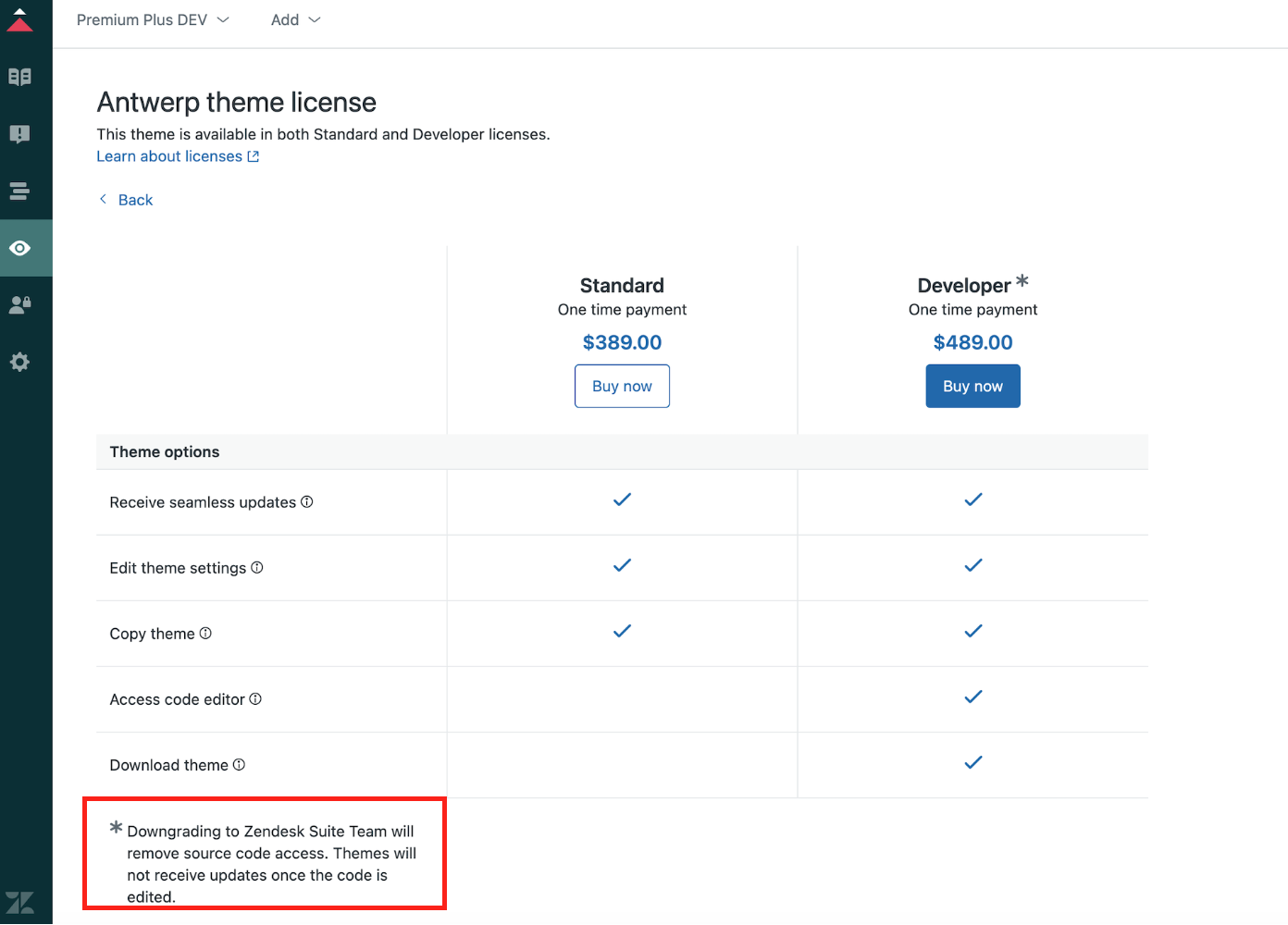The width and height of the screenshot is (1288, 925).
Task: Go Back to previous page
Action: click(135, 200)
